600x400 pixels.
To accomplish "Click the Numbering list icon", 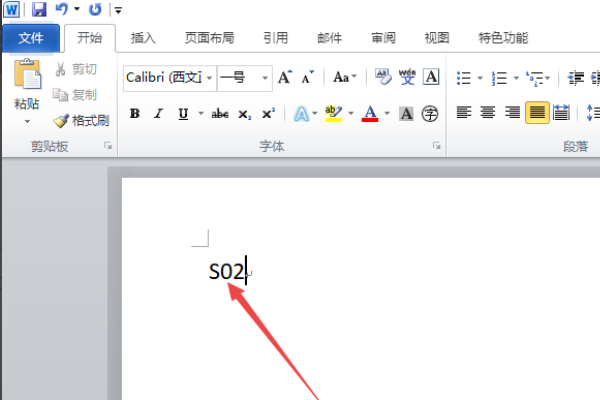I will coord(499,78).
